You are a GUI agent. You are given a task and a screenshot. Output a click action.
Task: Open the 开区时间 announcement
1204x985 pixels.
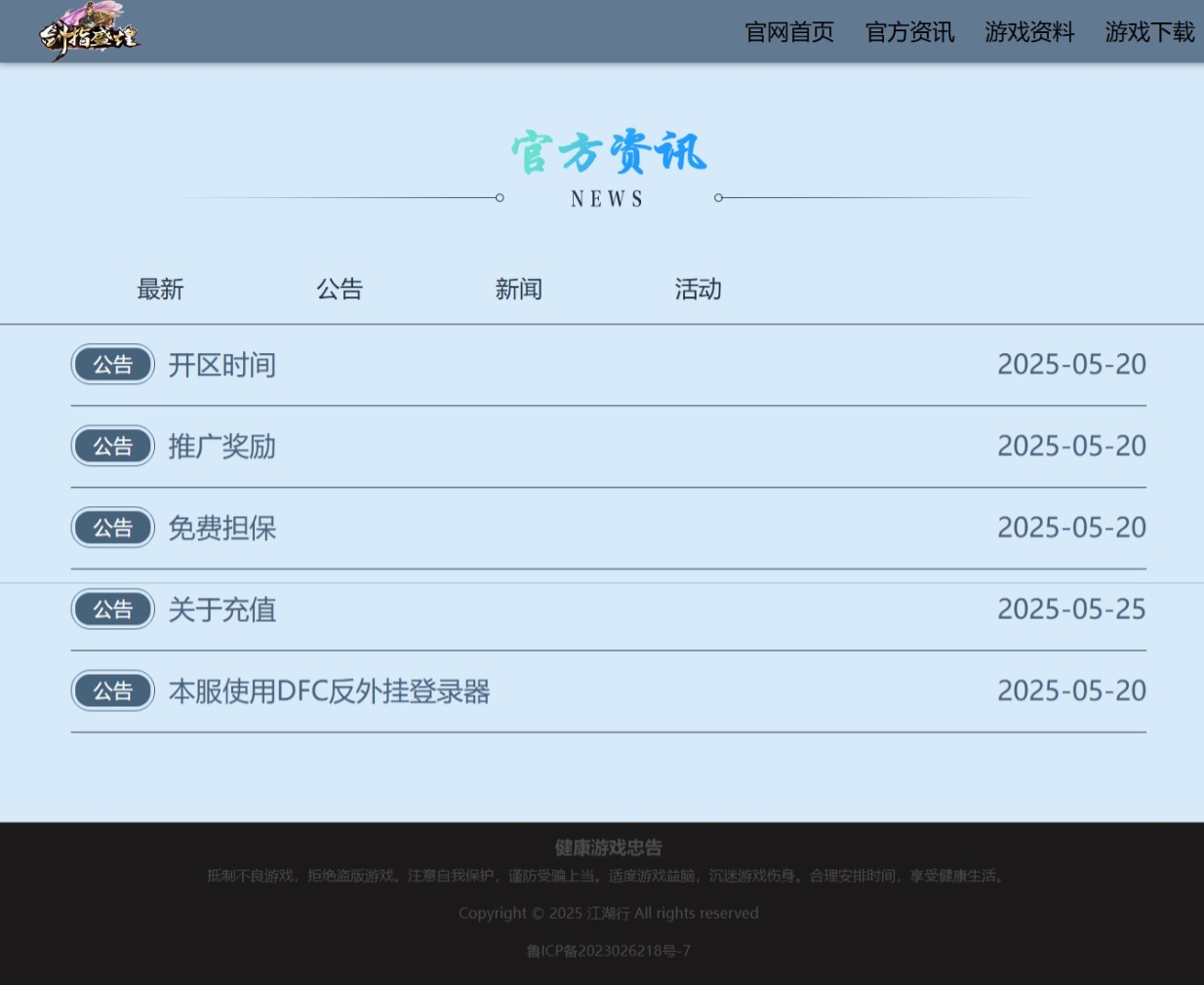222,365
